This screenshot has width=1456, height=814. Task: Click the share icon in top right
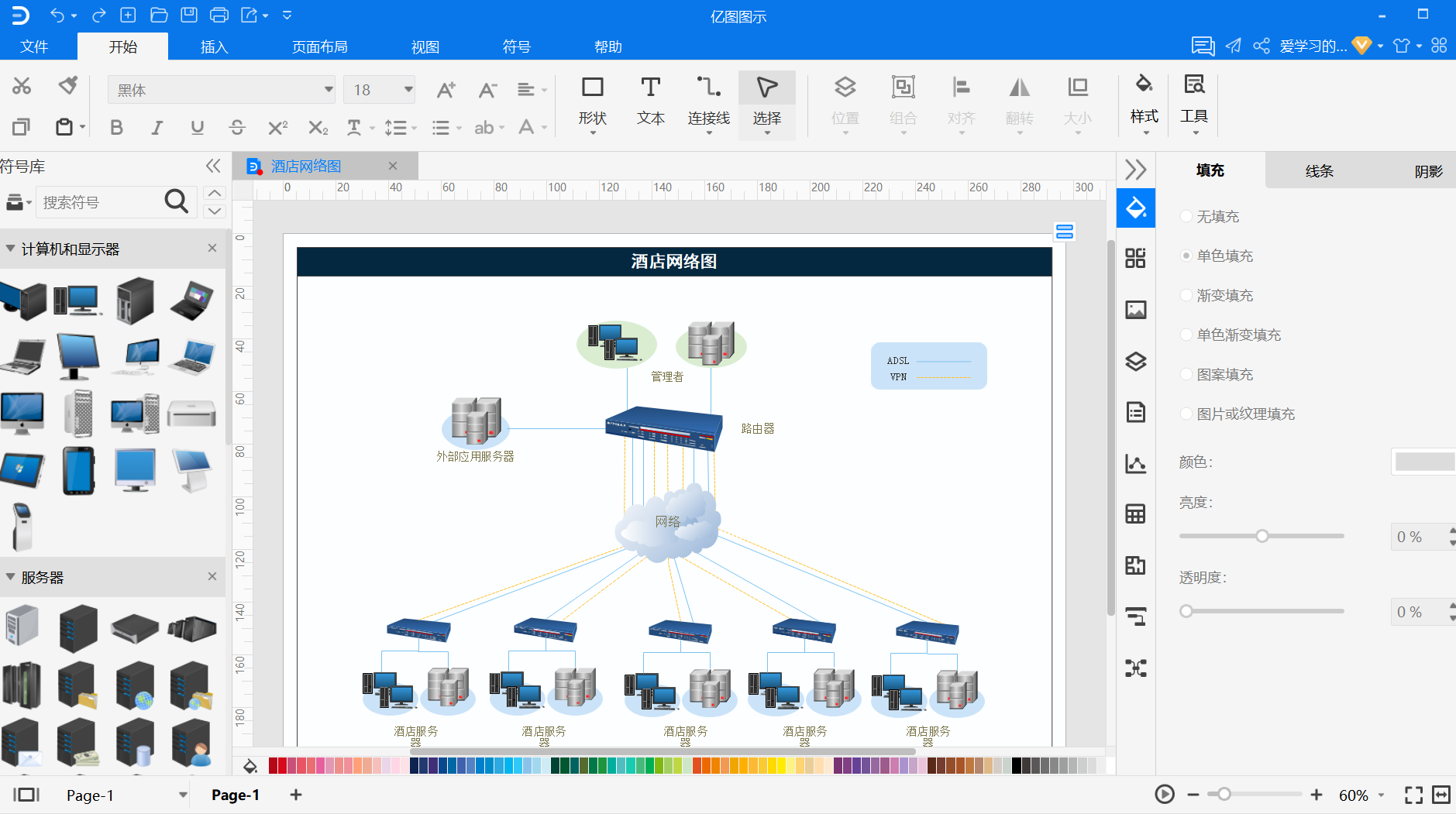click(1262, 46)
